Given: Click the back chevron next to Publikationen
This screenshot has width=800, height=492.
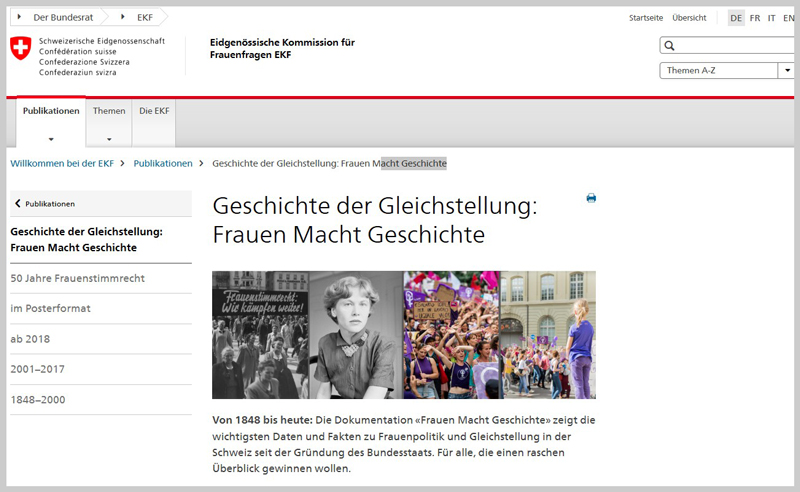Looking at the screenshot, I should [x=18, y=204].
